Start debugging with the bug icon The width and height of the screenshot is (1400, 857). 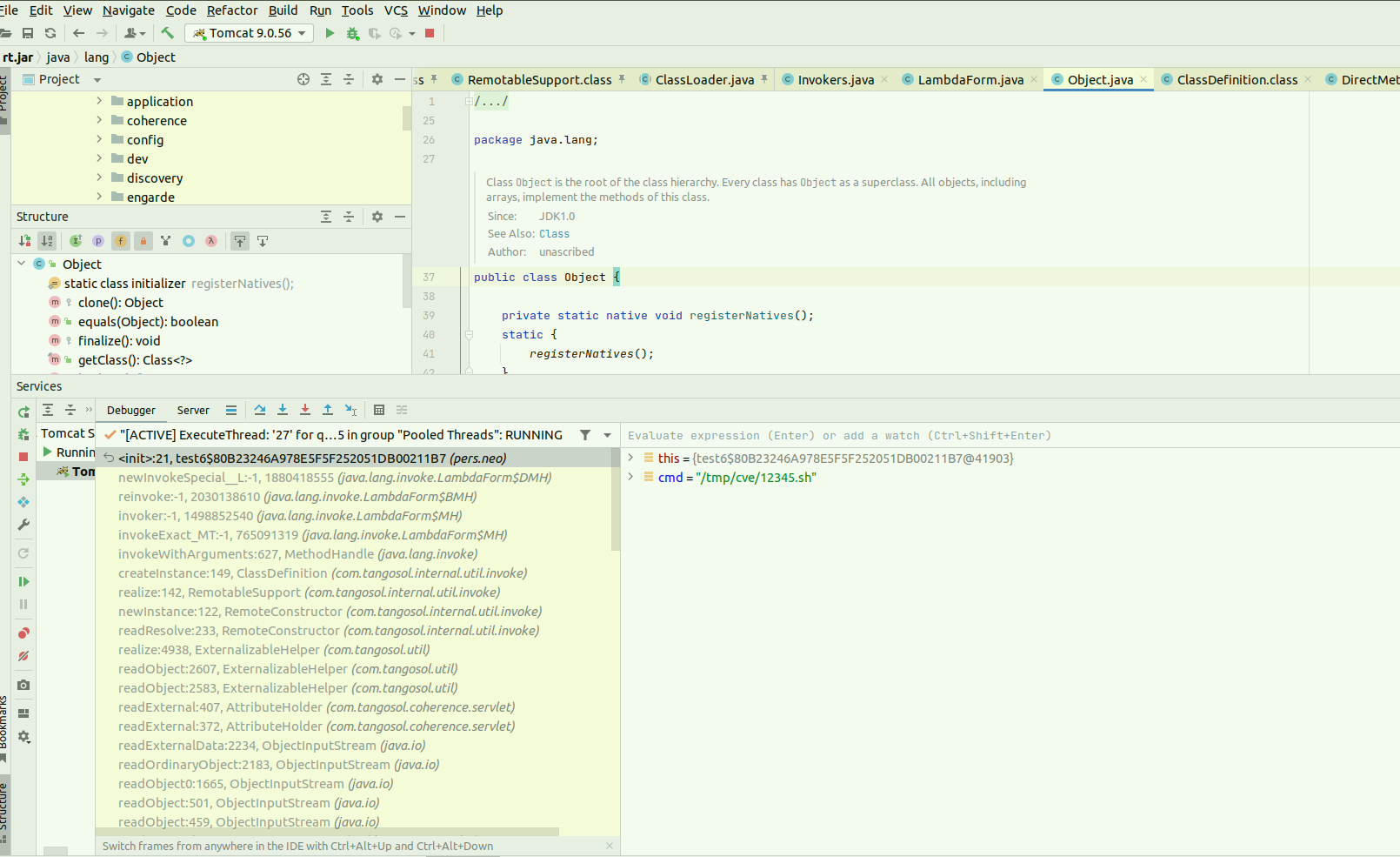click(x=352, y=33)
